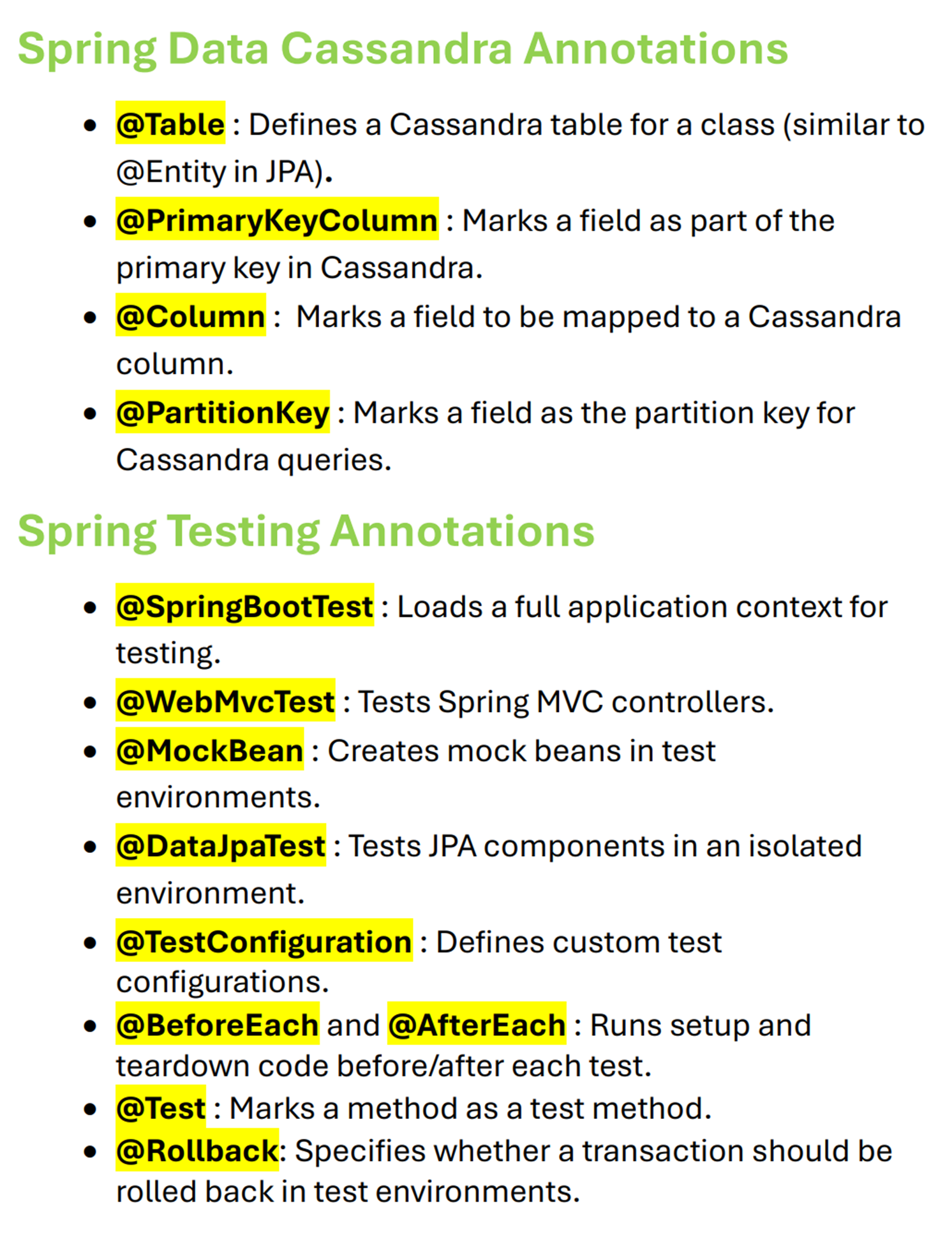
Task: Select the highlighted @TestConfiguration annotation
Action: pos(264,942)
